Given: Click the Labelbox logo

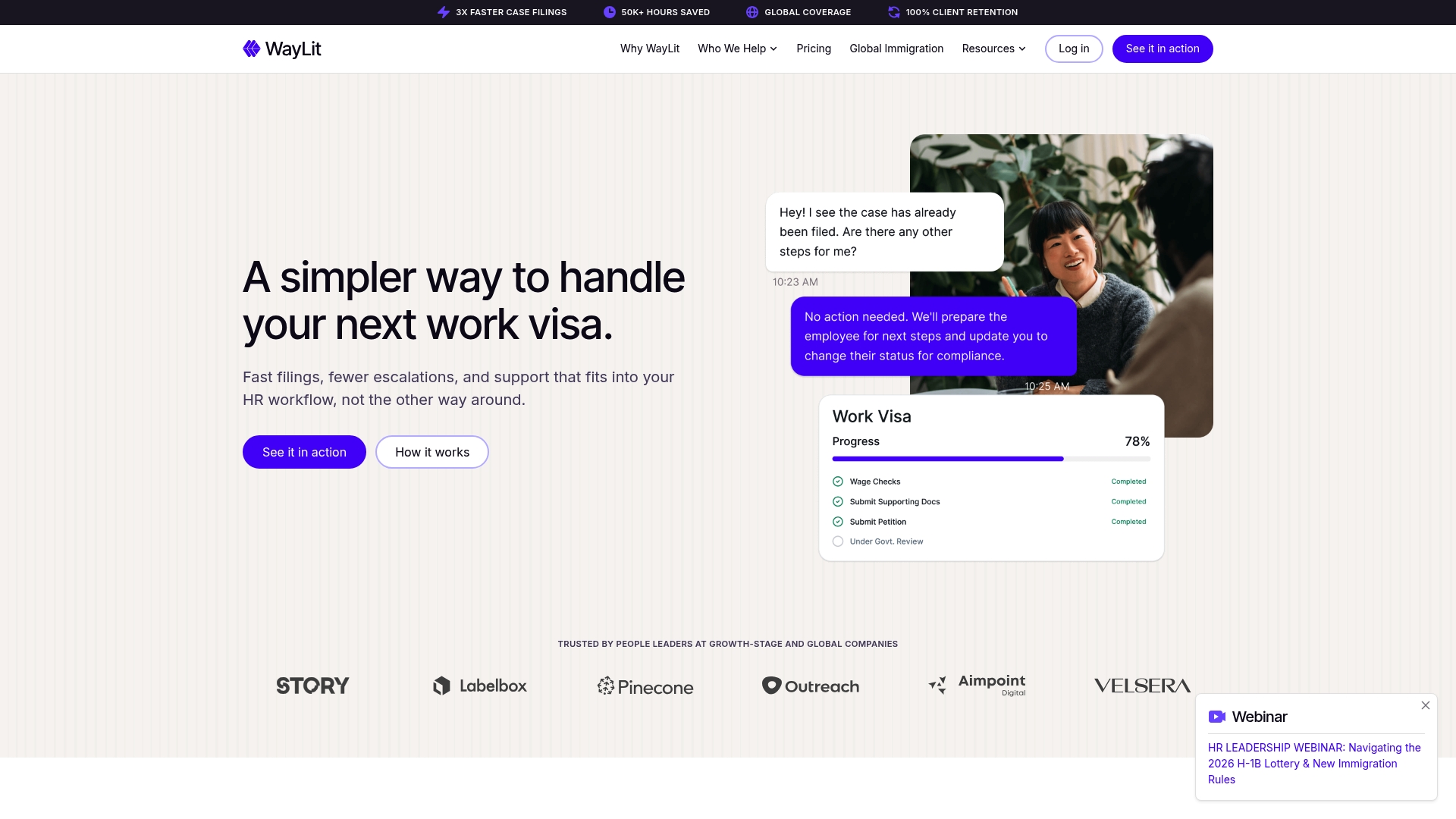Looking at the screenshot, I should [479, 686].
